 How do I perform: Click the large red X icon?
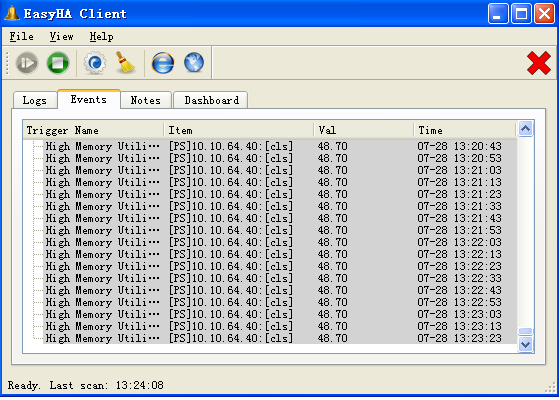[x=539, y=63]
